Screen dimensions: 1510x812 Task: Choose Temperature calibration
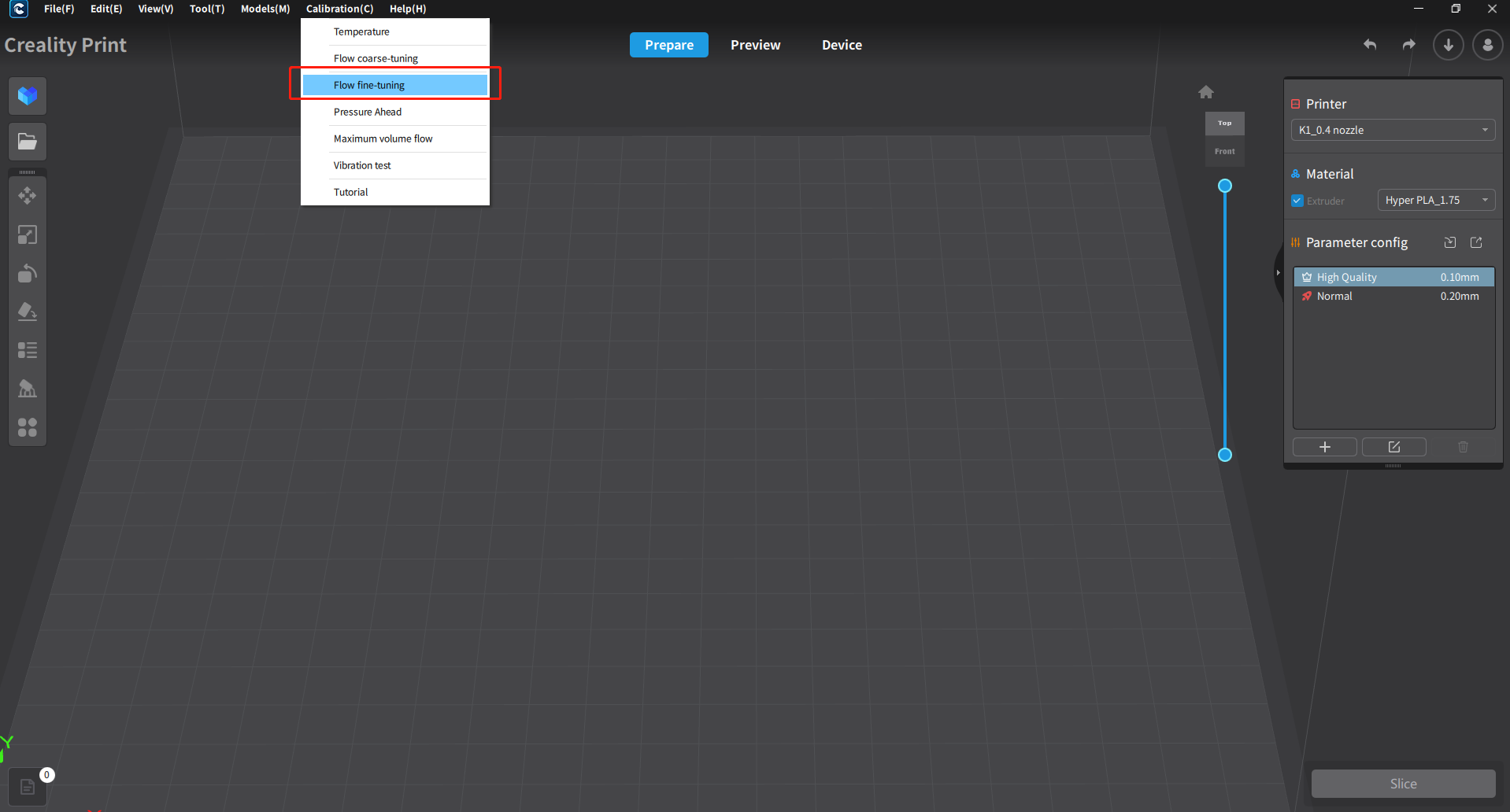tap(395, 31)
